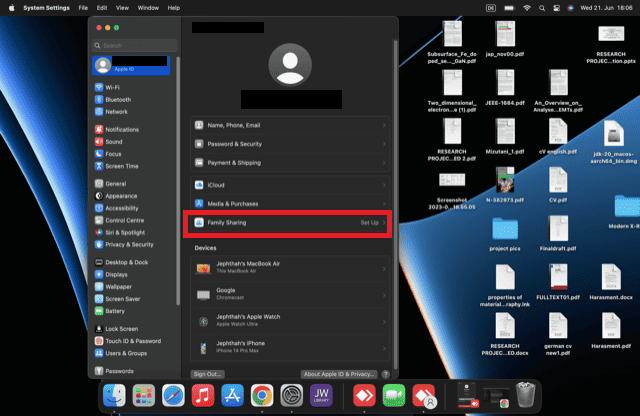Screen dimensions: 640x416
Task: Open the Password & Security row
Action: click(x=290, y=144)
